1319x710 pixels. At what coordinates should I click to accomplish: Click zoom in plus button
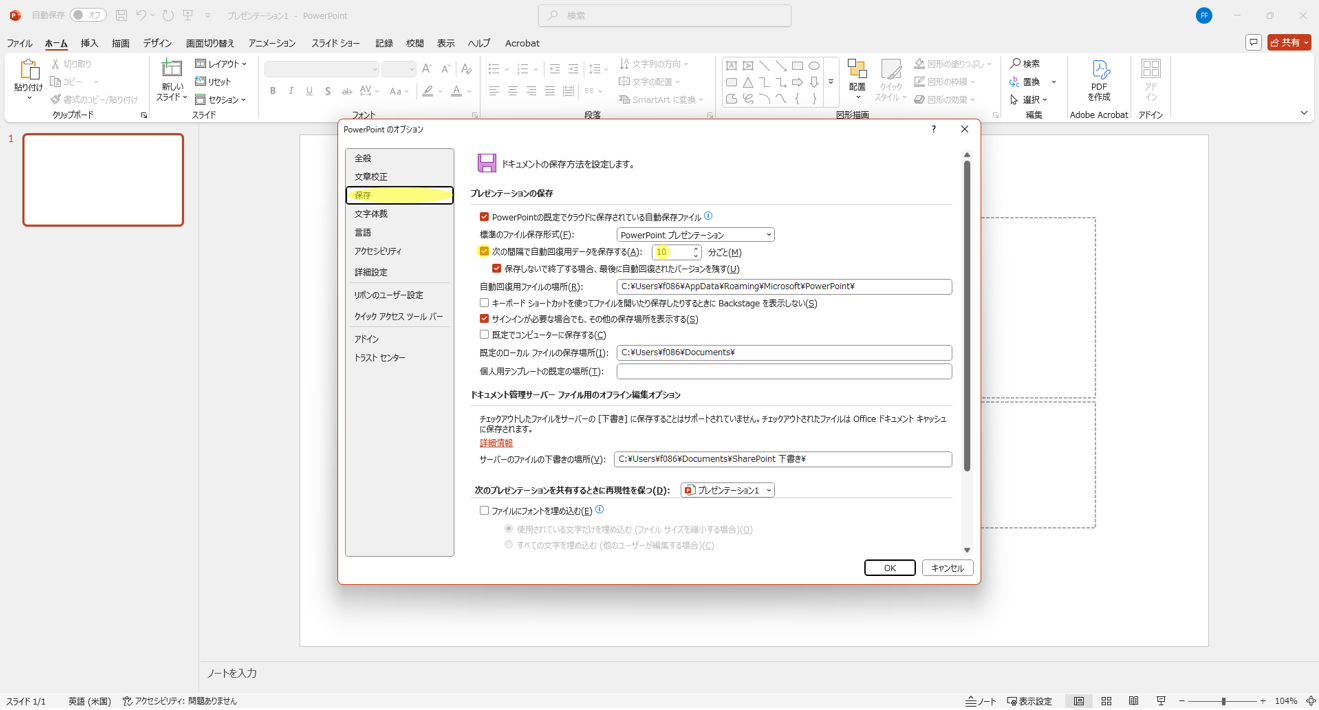tap(1263, 701)
